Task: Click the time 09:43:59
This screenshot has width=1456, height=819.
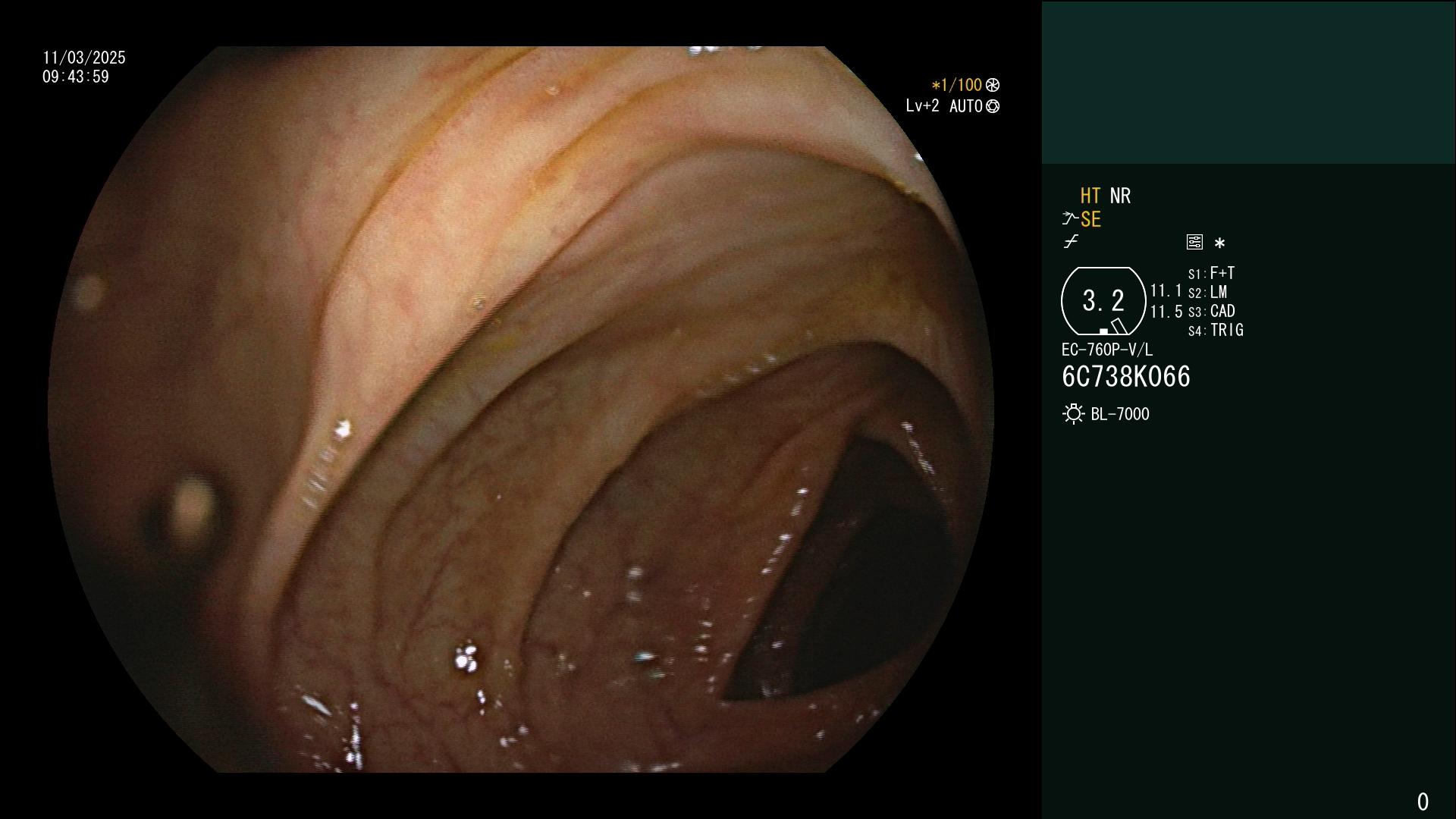Action: [x=76, y=77]
